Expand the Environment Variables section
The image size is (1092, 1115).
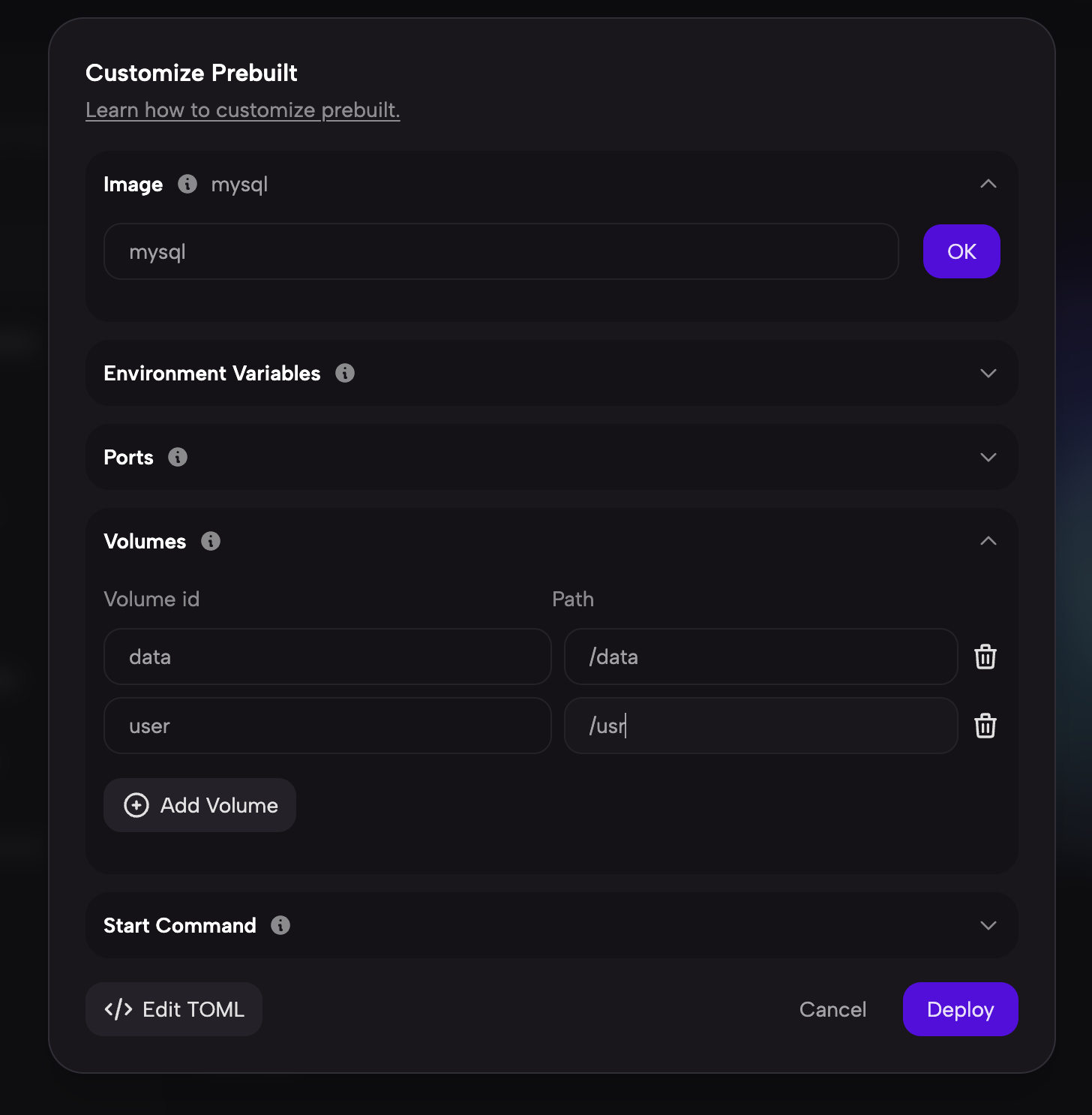(x=988, y=373)
